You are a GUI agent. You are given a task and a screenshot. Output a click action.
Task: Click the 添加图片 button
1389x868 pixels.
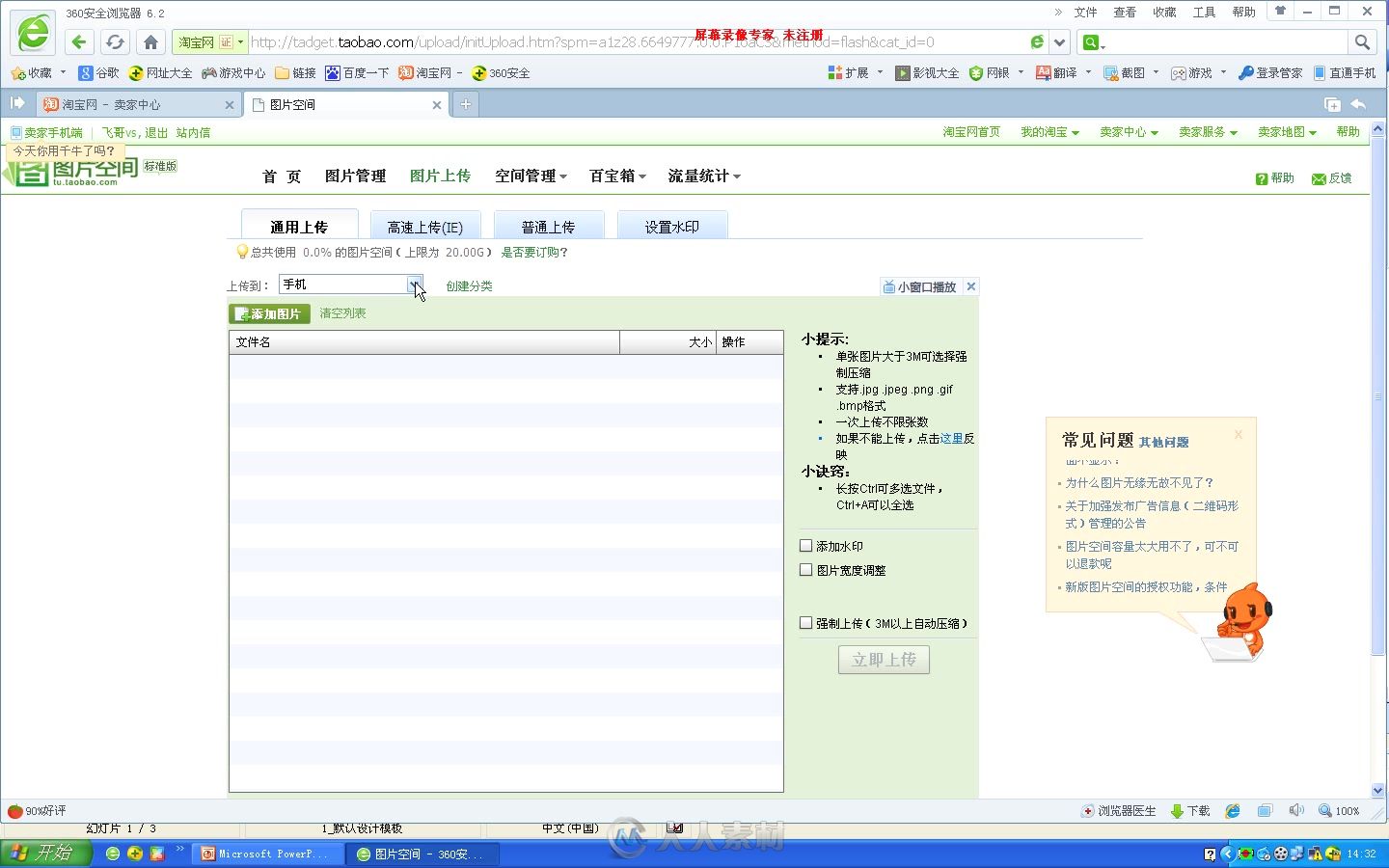tap(269, 313)
